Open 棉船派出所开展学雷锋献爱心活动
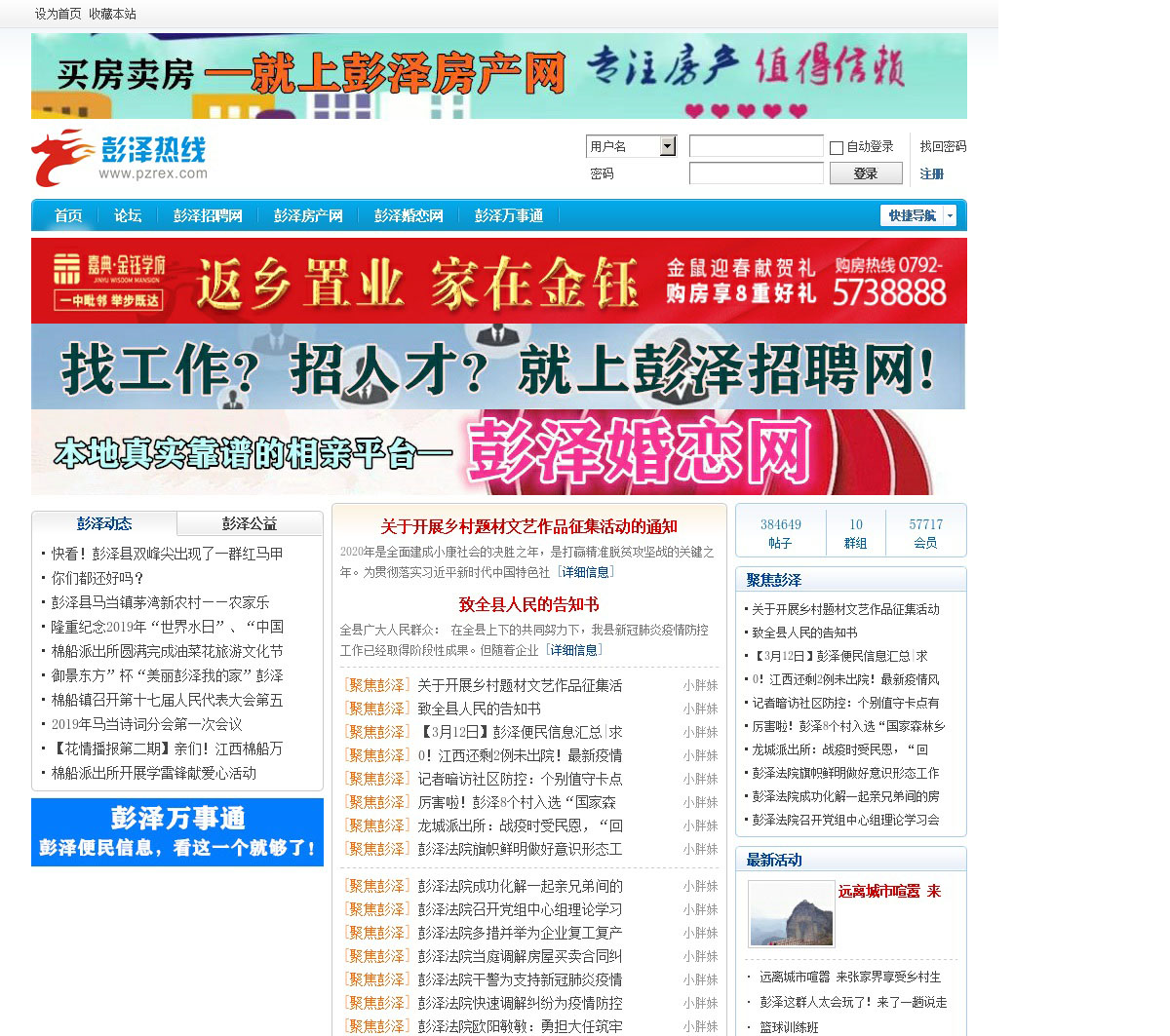1170x1036 pixels. 154,773
